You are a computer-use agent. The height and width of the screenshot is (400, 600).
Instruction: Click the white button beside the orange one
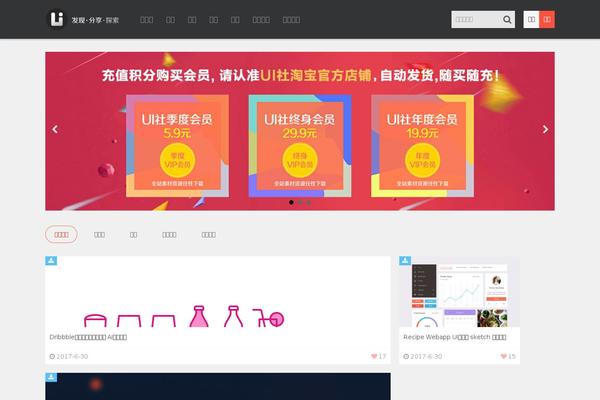click(x=532, y=20)
